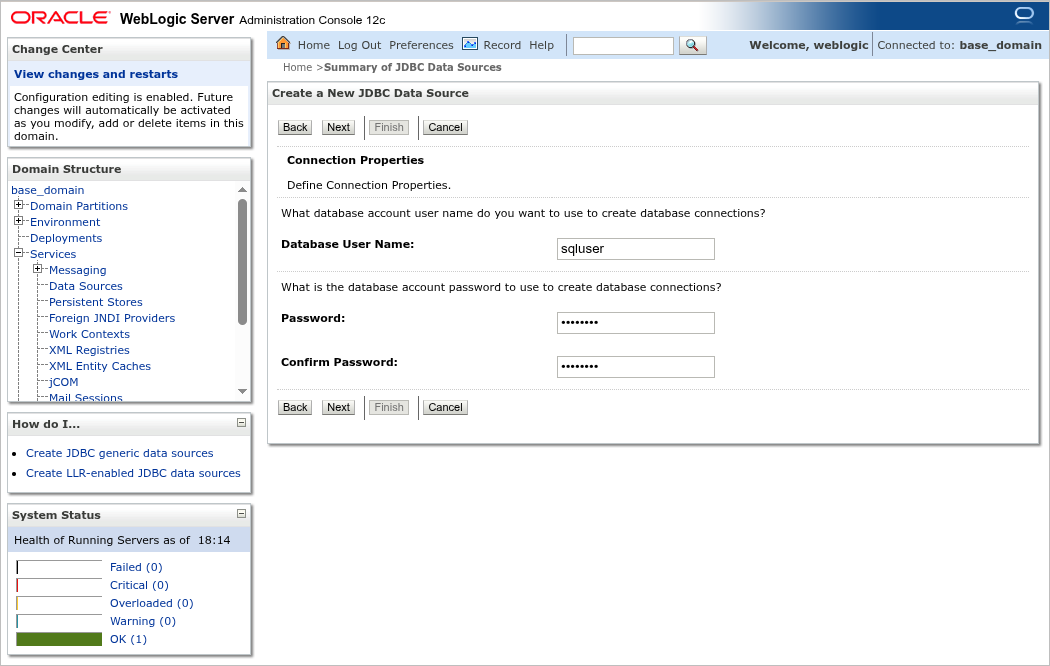Screen dimensions: 1050x666
Task: Click the console monitor icon in the banner corner
Action: (x=1023, y=15)
